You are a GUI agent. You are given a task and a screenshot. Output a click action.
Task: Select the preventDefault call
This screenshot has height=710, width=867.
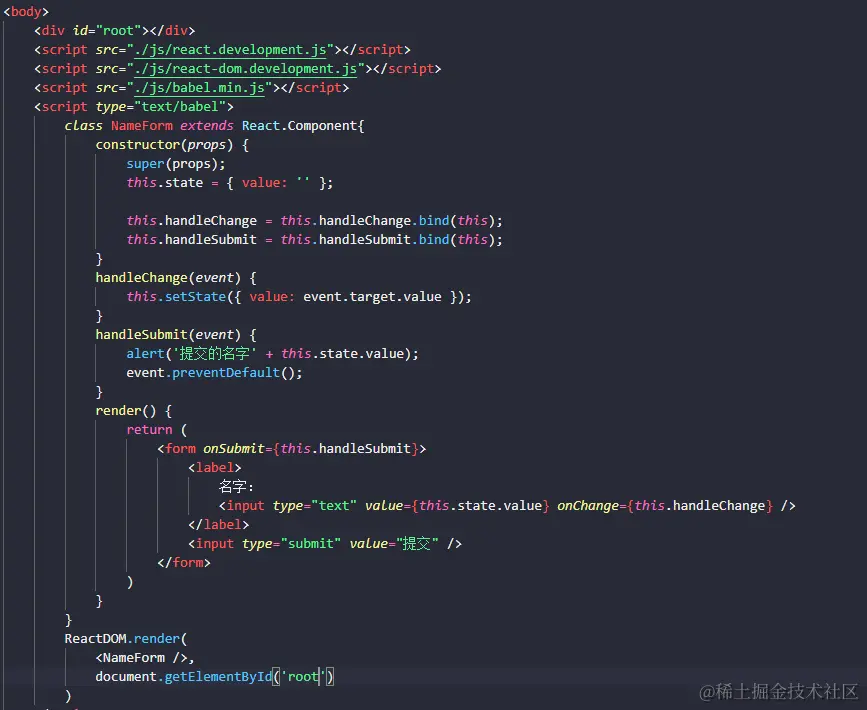(x=226, y=373)
